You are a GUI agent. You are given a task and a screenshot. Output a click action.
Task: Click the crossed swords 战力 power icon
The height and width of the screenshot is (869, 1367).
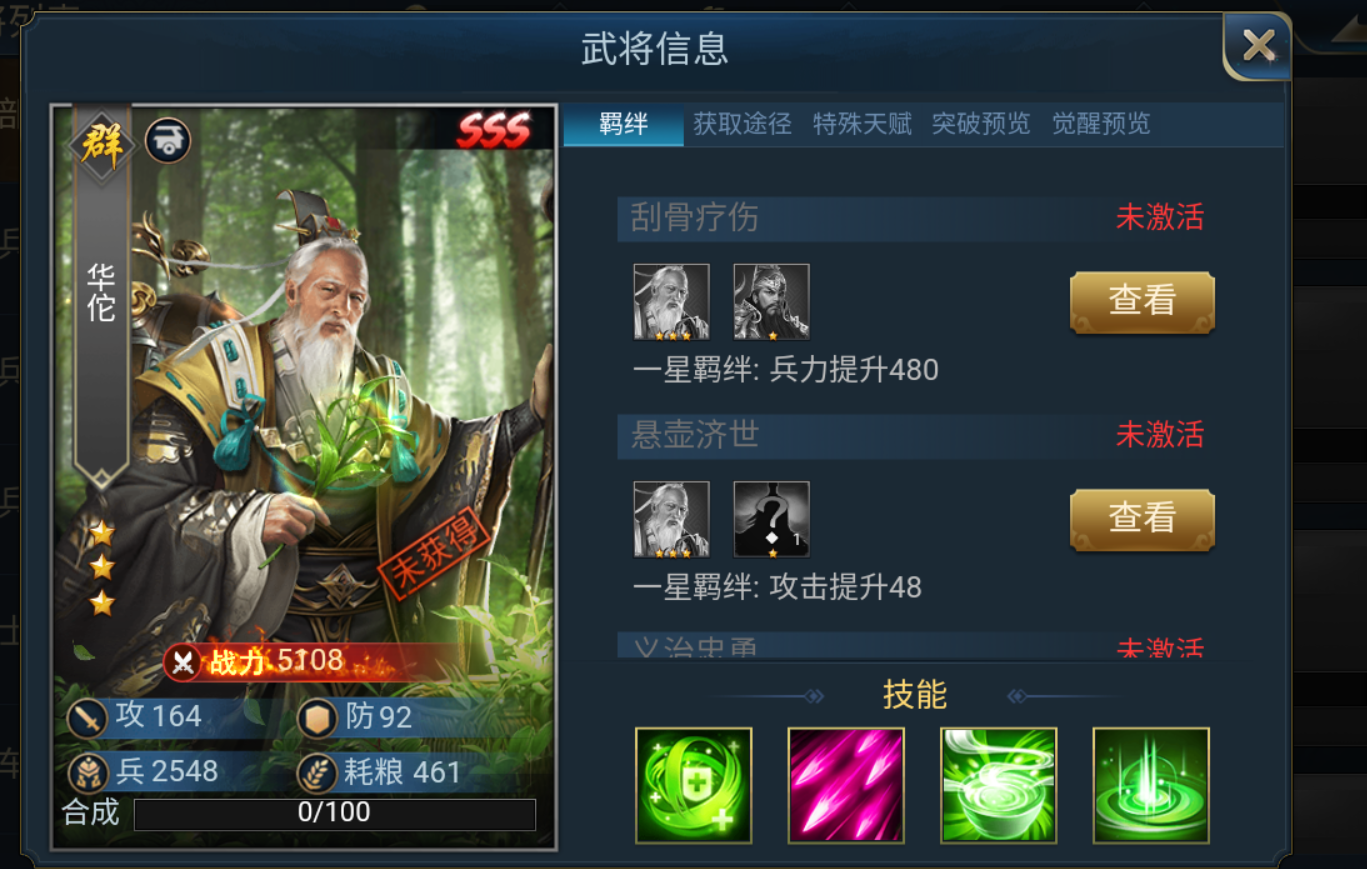[184, 662]
